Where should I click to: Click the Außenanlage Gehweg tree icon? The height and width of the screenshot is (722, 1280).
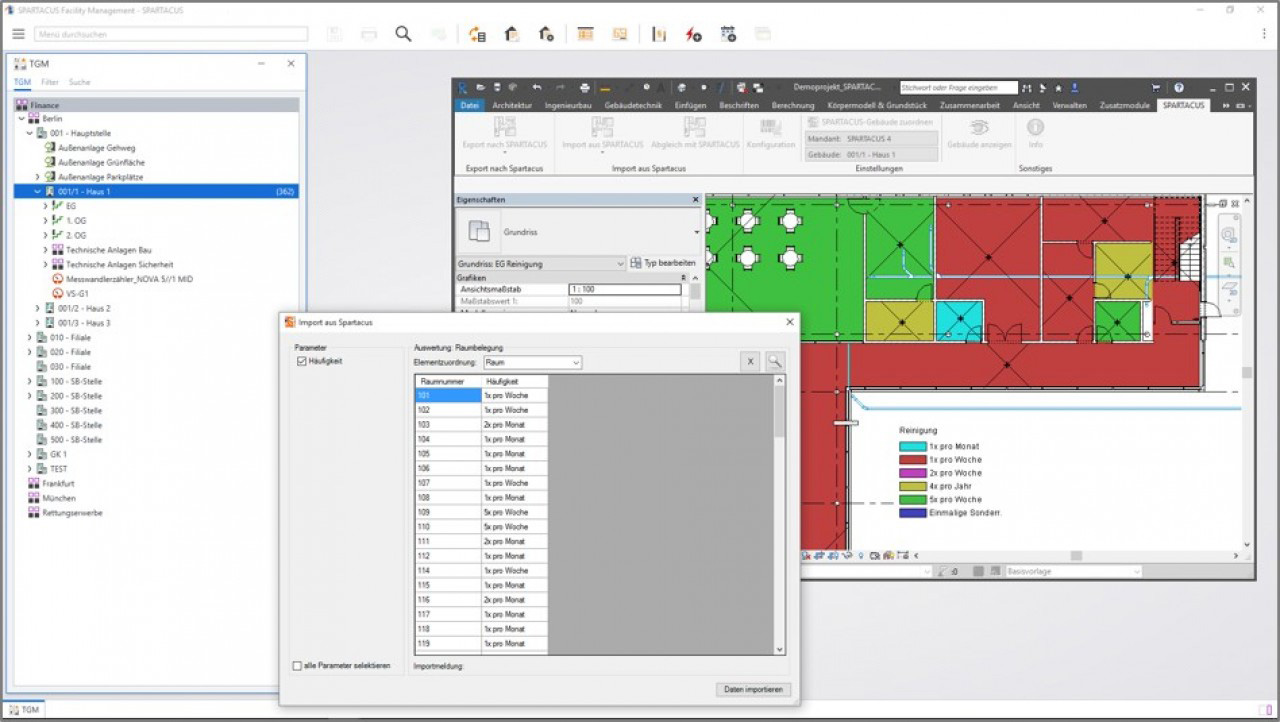tap(50, 148)
